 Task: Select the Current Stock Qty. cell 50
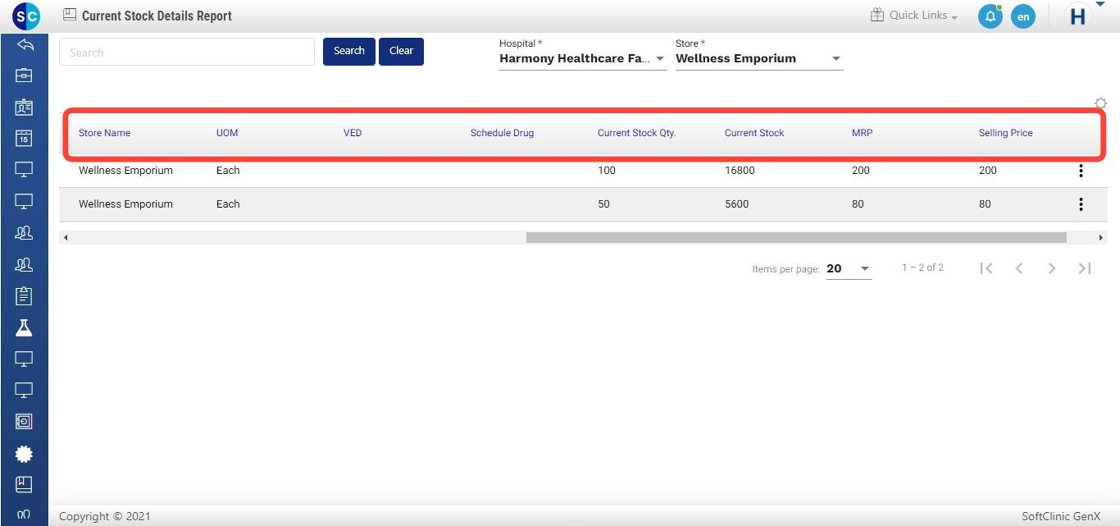coord(604,204)
